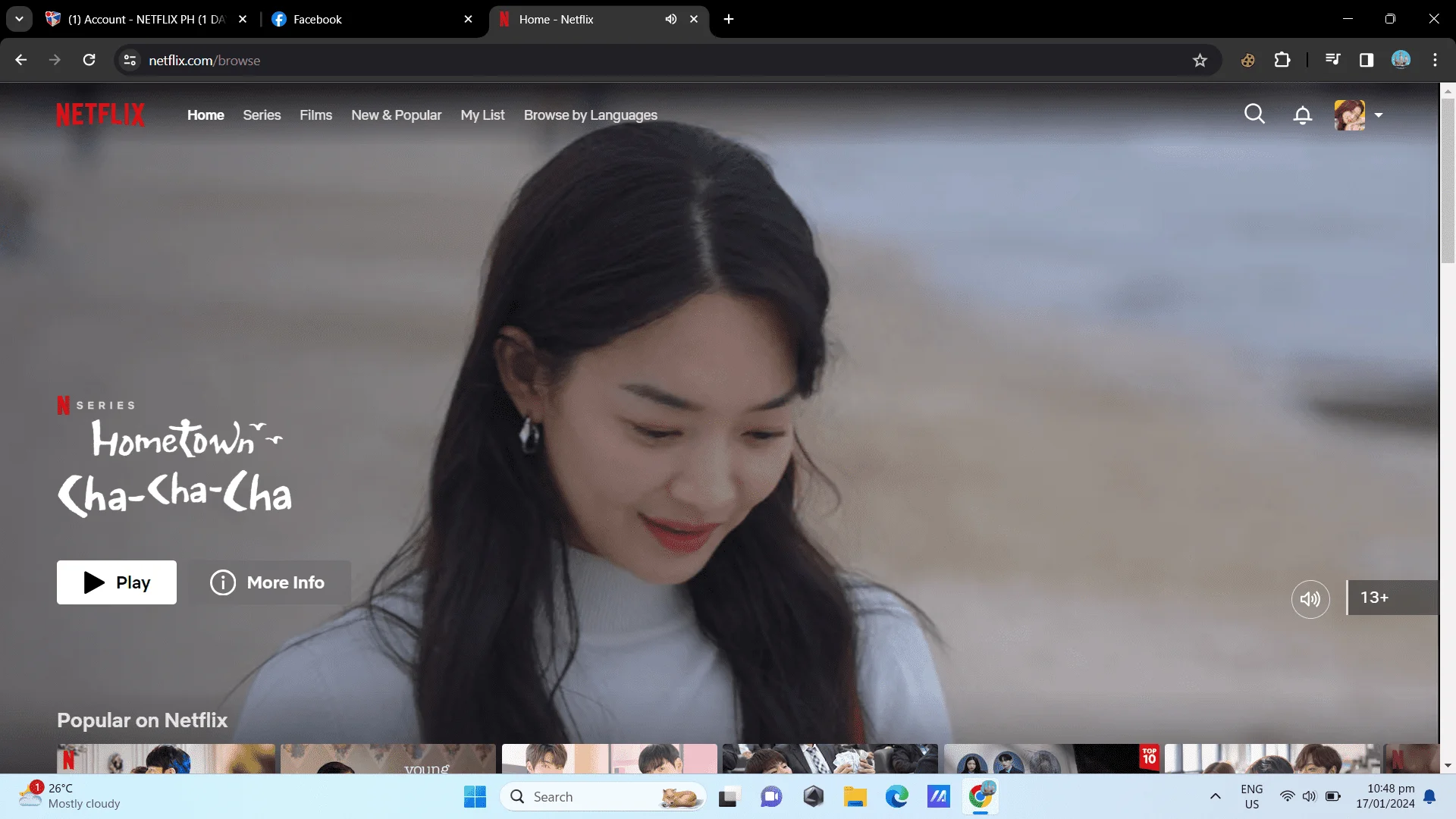Mute the Home - Netflix tab audio icon

pyautogui.click(x=671, y=19)
